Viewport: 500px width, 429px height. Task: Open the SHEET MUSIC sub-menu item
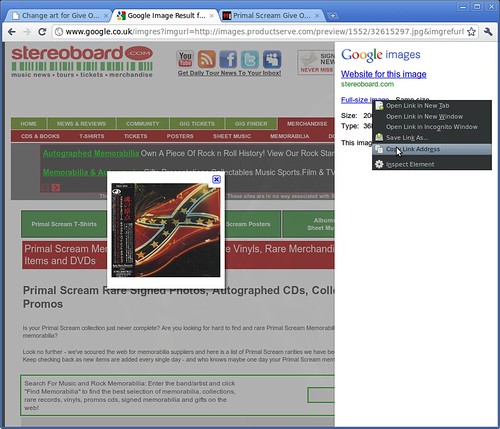point(232,136)
